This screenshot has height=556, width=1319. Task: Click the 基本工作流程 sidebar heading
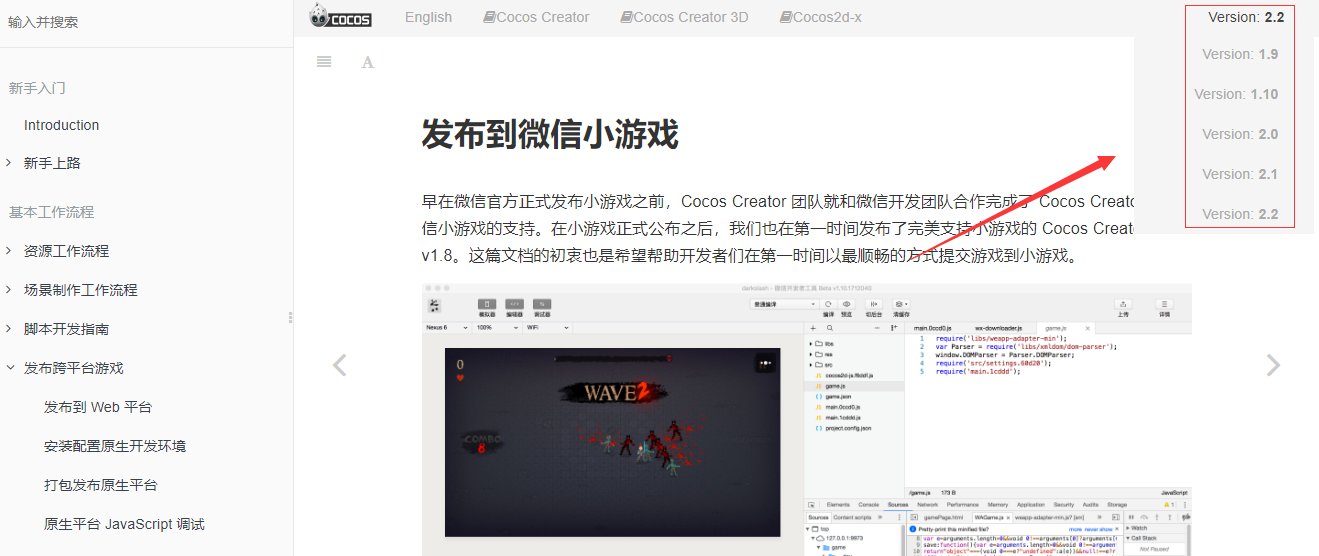[x=51, y=212]
